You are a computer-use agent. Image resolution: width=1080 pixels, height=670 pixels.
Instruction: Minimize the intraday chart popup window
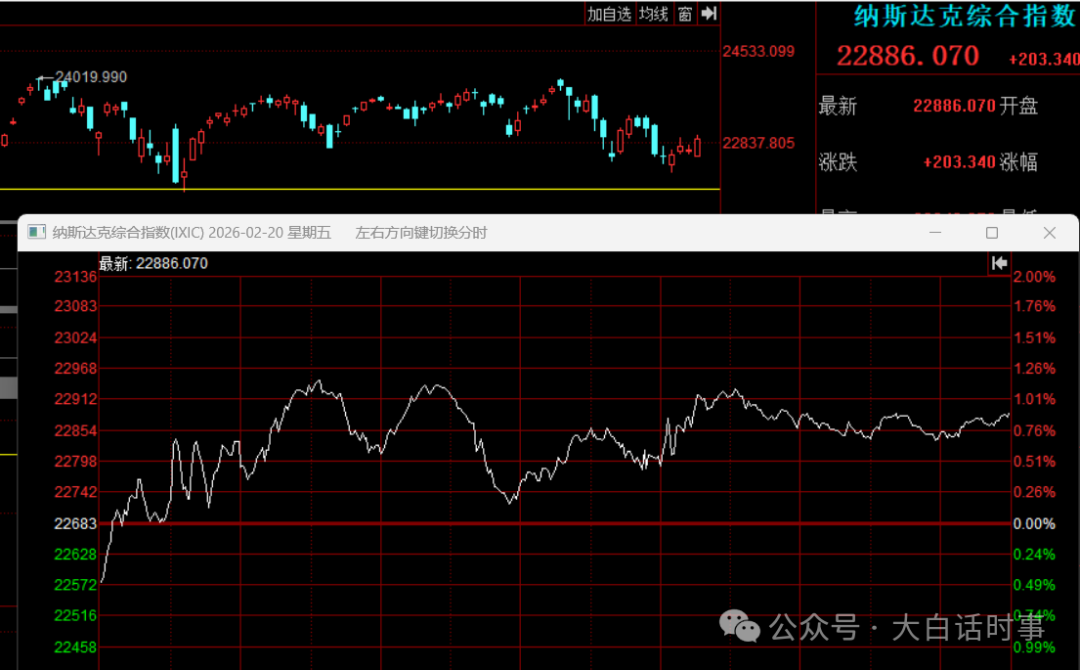[x=935, y=233]
